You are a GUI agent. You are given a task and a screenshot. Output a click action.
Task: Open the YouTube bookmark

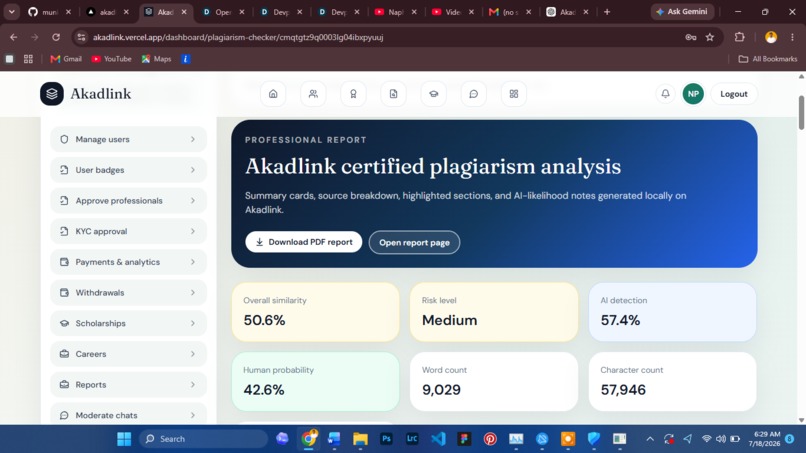coord(111,59)
